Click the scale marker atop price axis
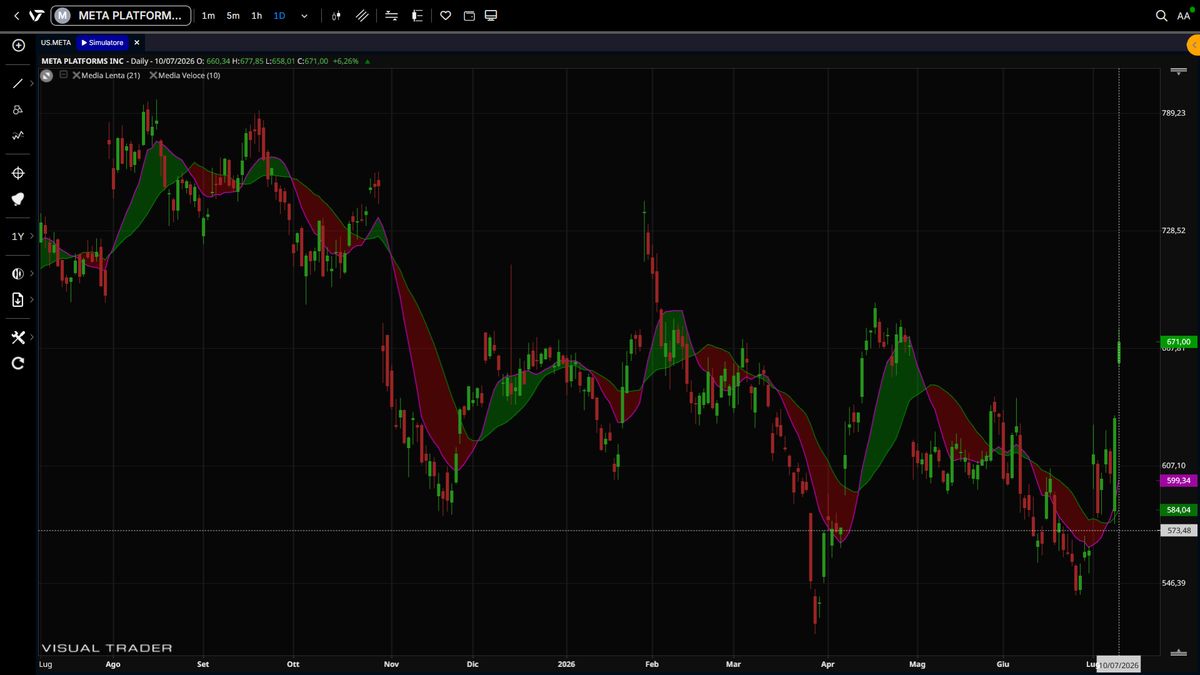Image resolution: width=1200 pixels, height=675 pixels. [1177, 71]
